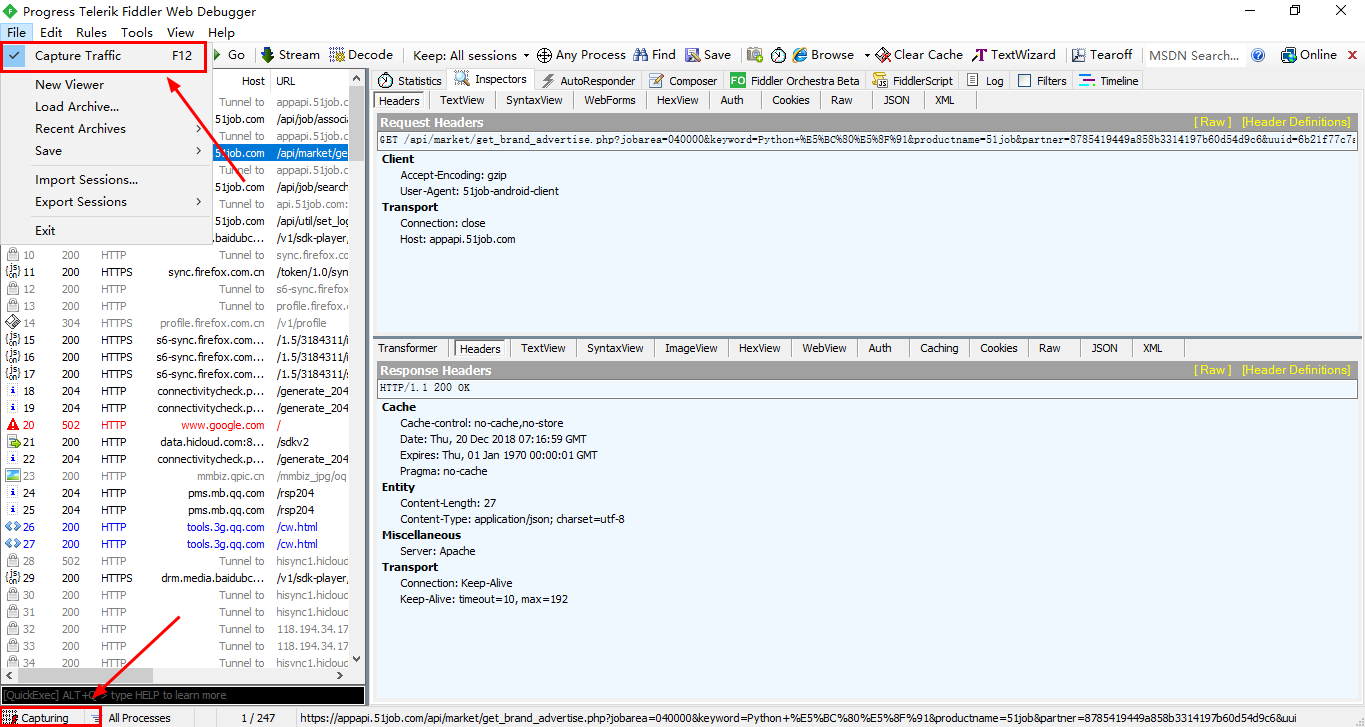Open the response Caching tab
Screen dimensions: 1365x727
(939, 348)
